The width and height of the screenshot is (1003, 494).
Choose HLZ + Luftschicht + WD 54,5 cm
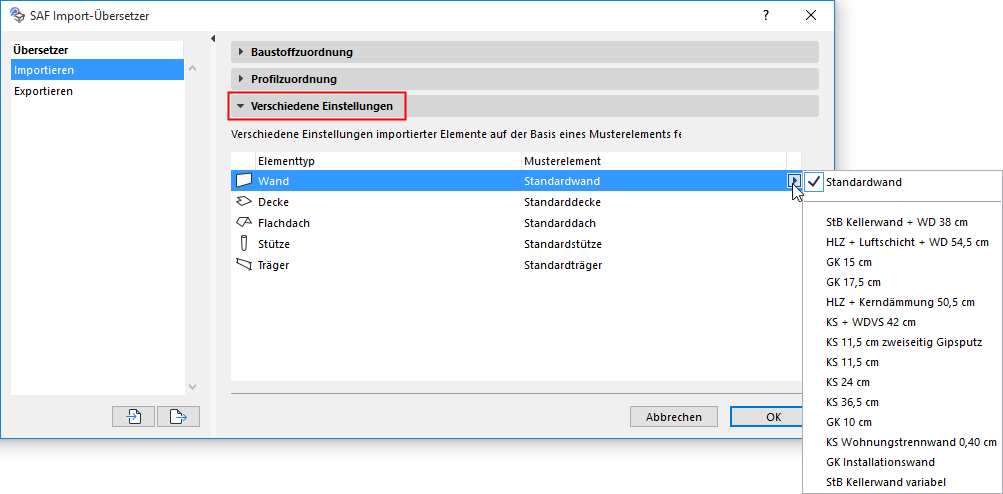point(907,242)
